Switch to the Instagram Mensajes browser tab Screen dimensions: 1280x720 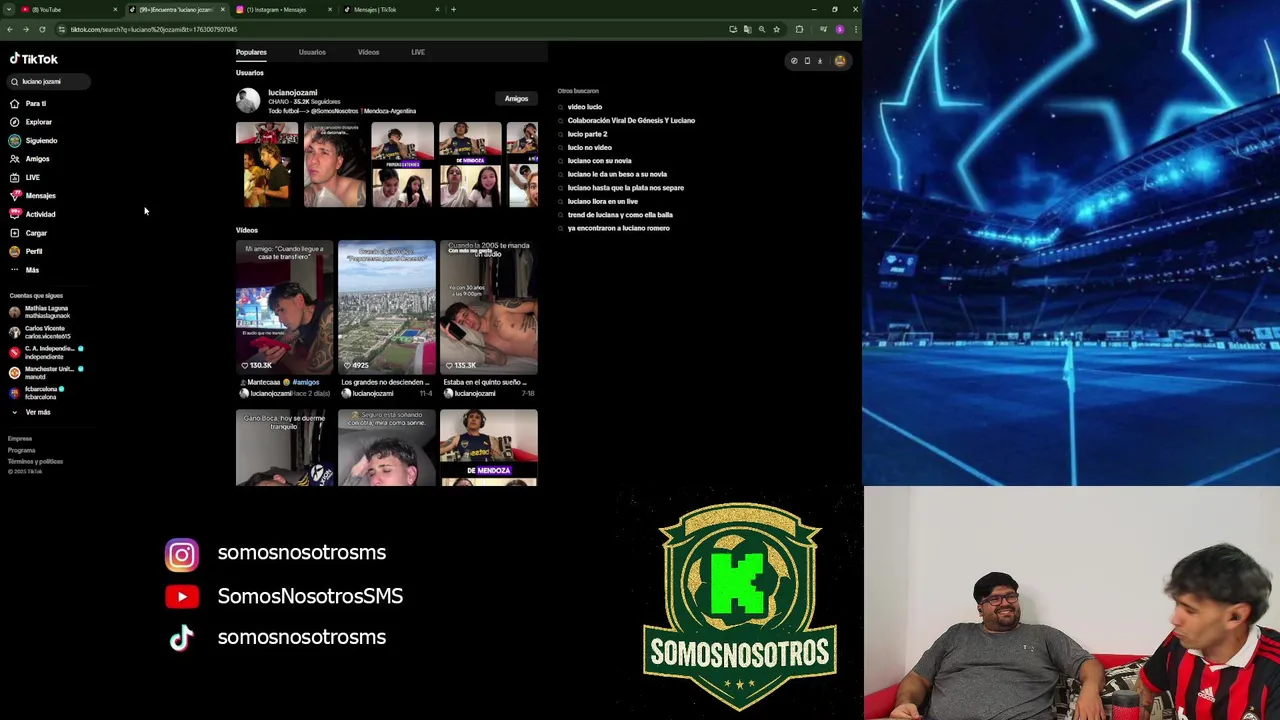(x=284, y=9)
